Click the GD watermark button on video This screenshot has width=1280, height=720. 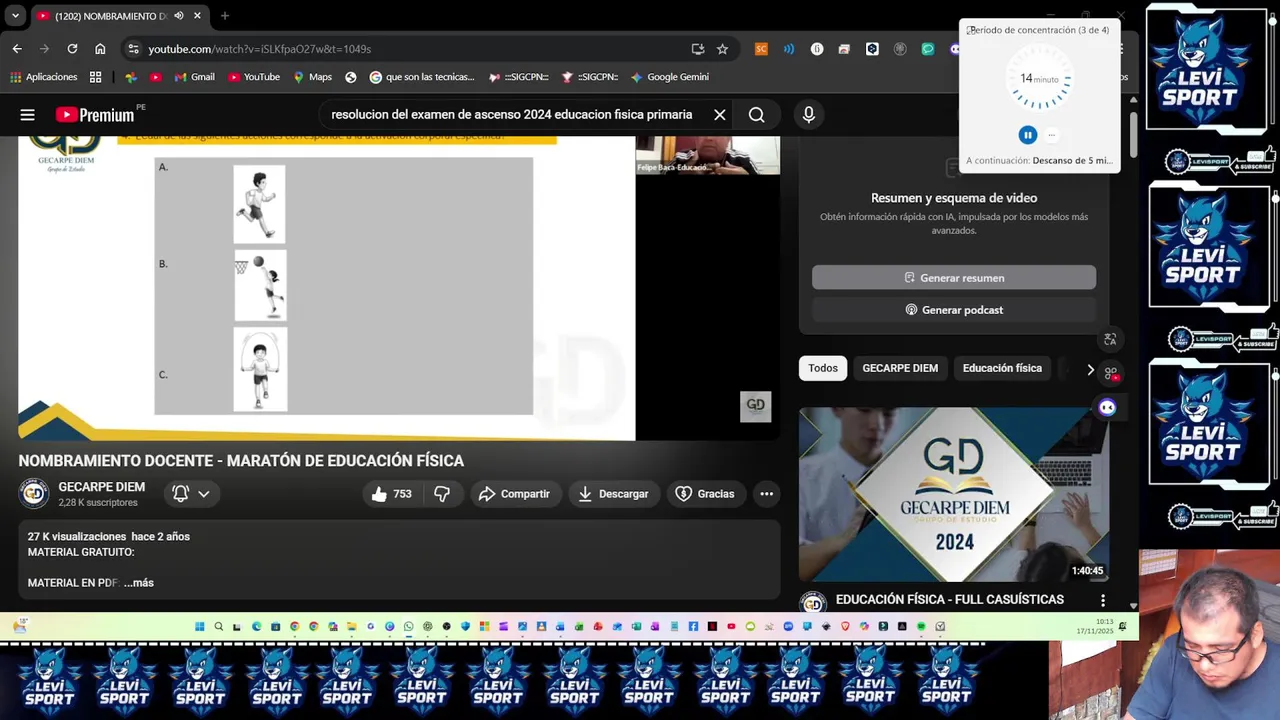(755, 405)
